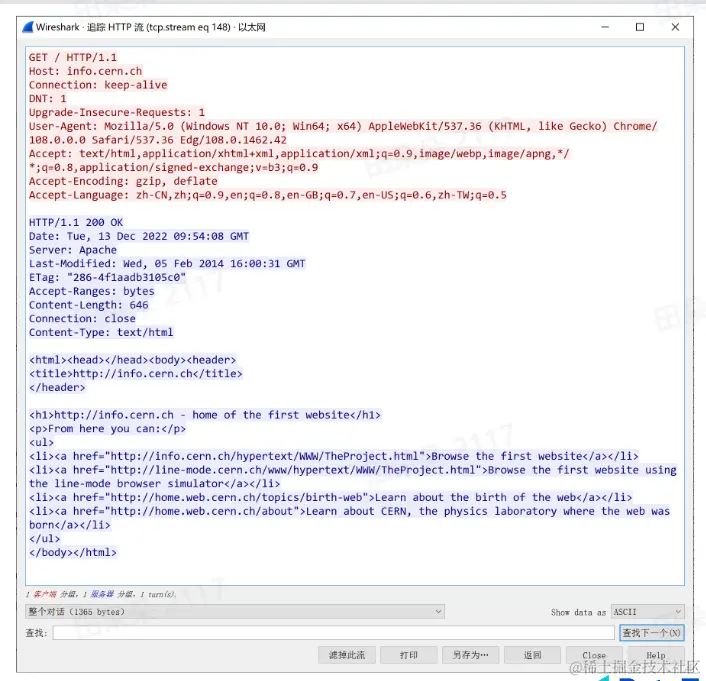Image resolution: width=706 pixels, height=681 pixels.
Task: Minimize the Wireshark stream window
Action: (605, 27)
